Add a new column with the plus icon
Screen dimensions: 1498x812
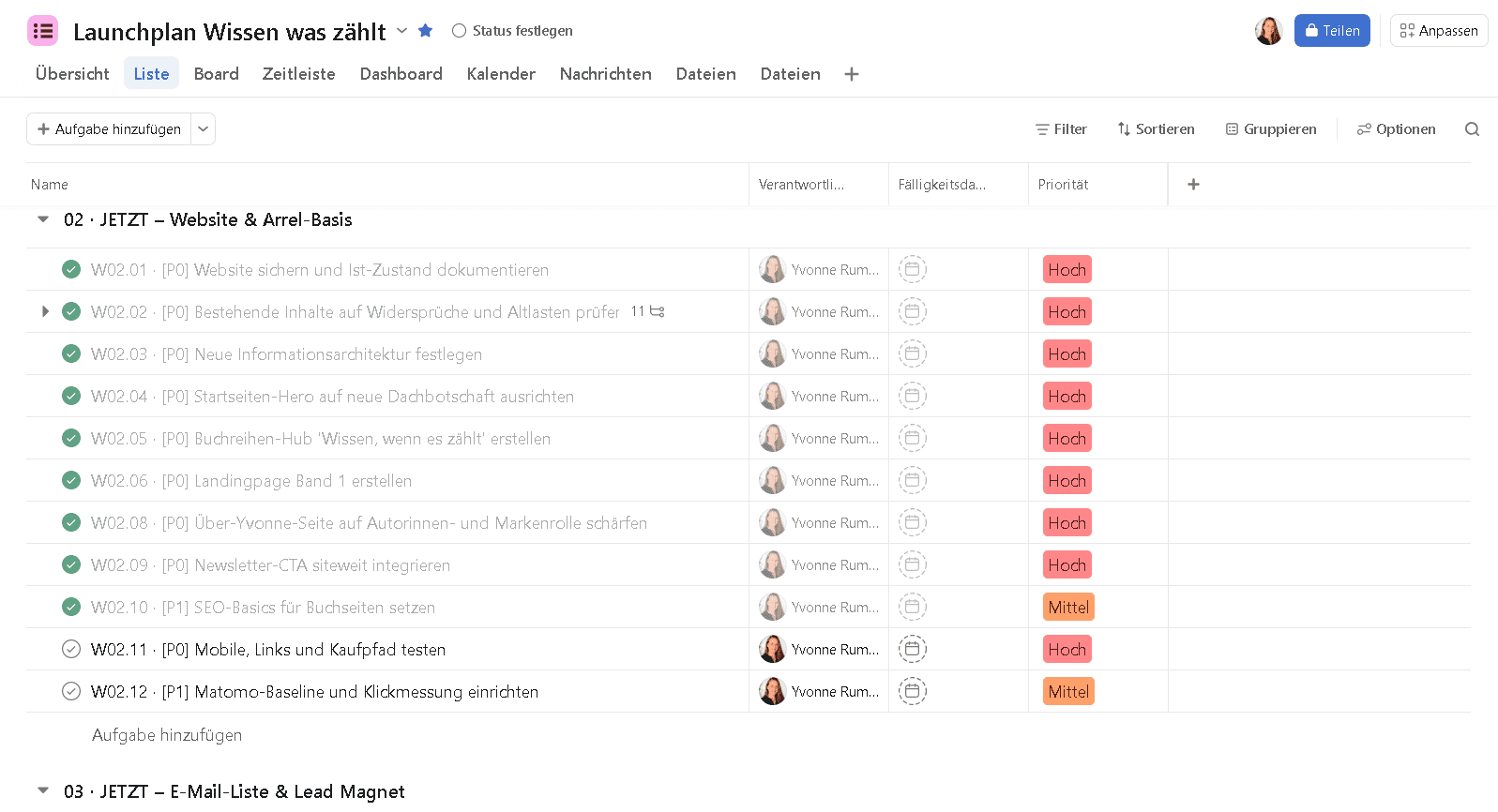tap(1193, 185)
